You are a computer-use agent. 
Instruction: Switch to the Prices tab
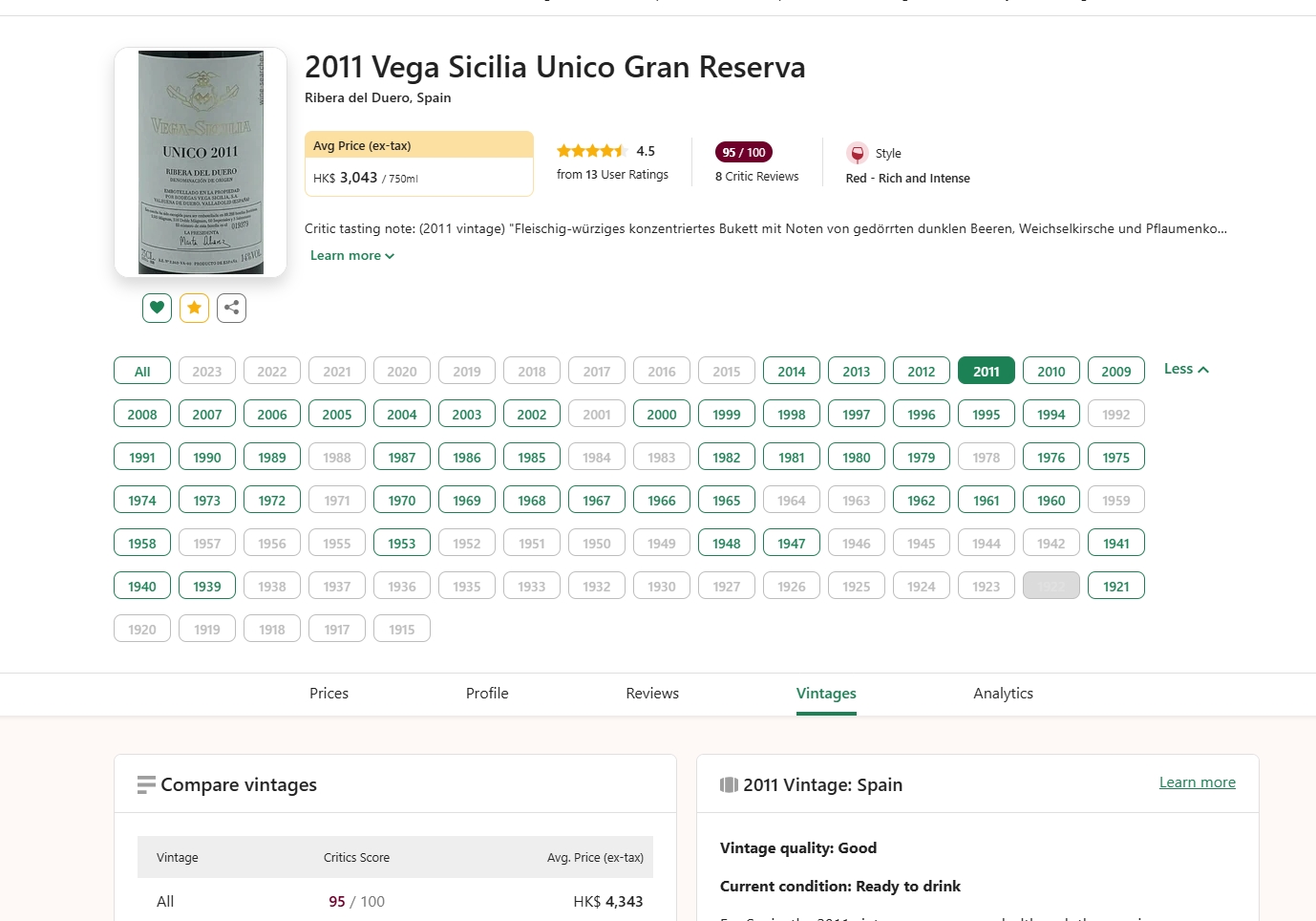329,694
